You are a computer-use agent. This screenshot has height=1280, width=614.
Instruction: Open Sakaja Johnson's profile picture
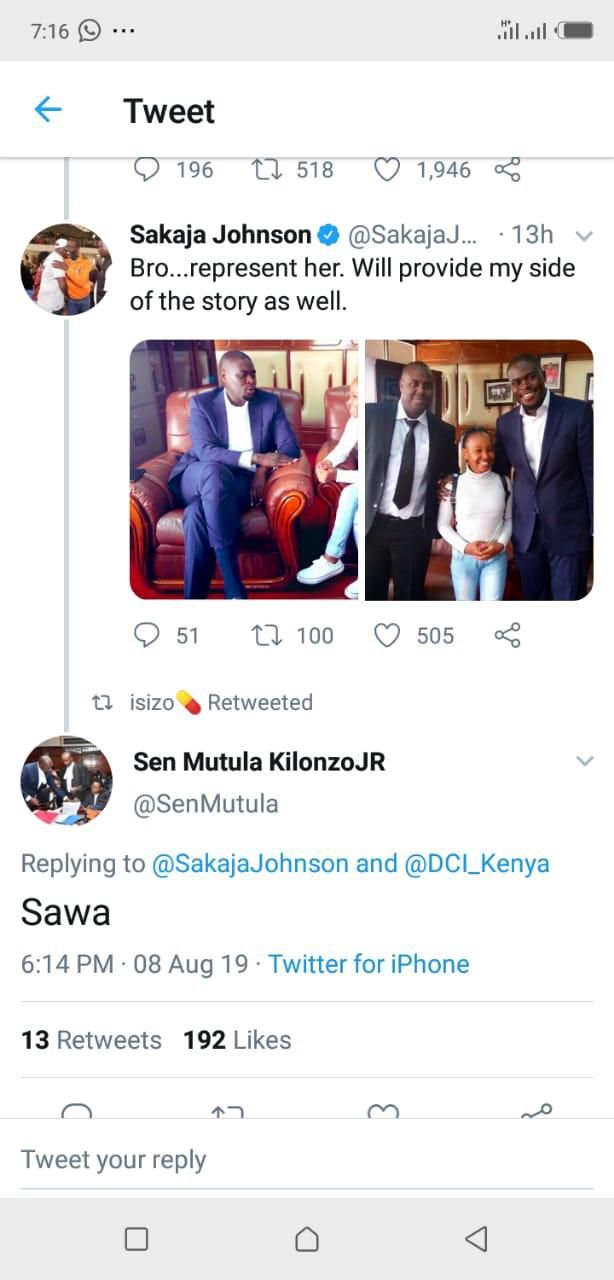pos(66,270)
